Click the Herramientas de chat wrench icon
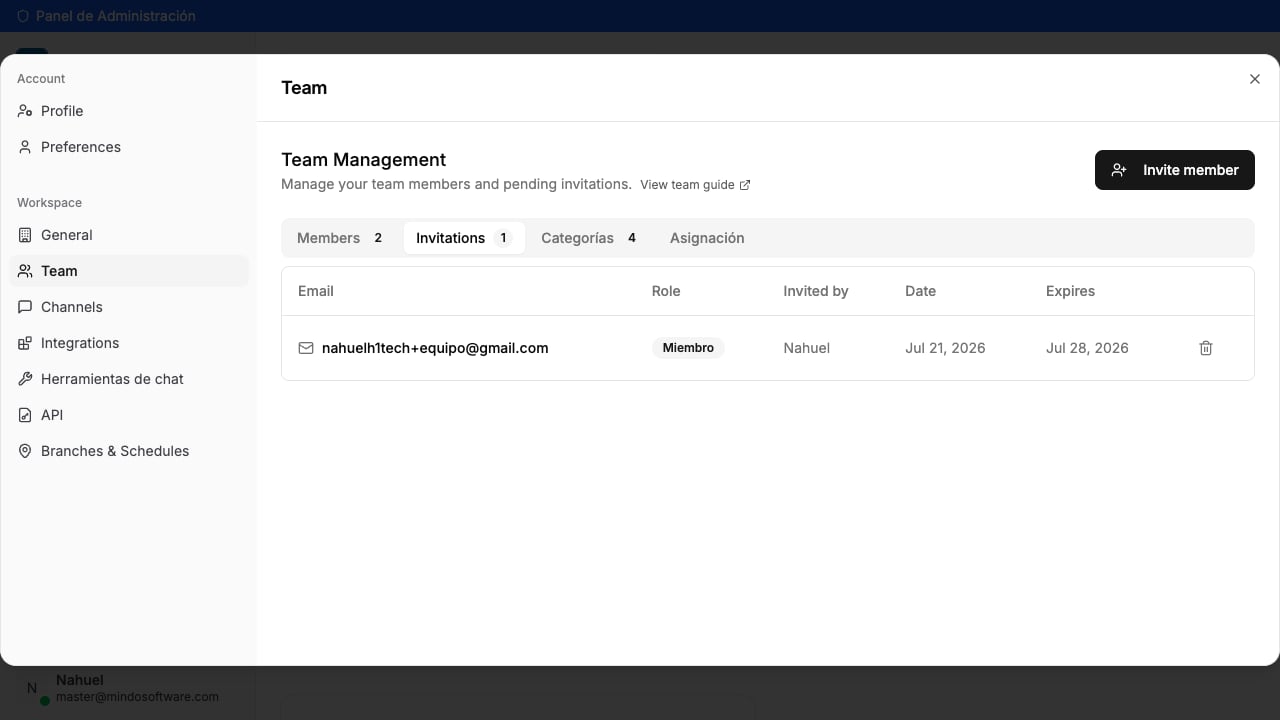 click(25, 379)
